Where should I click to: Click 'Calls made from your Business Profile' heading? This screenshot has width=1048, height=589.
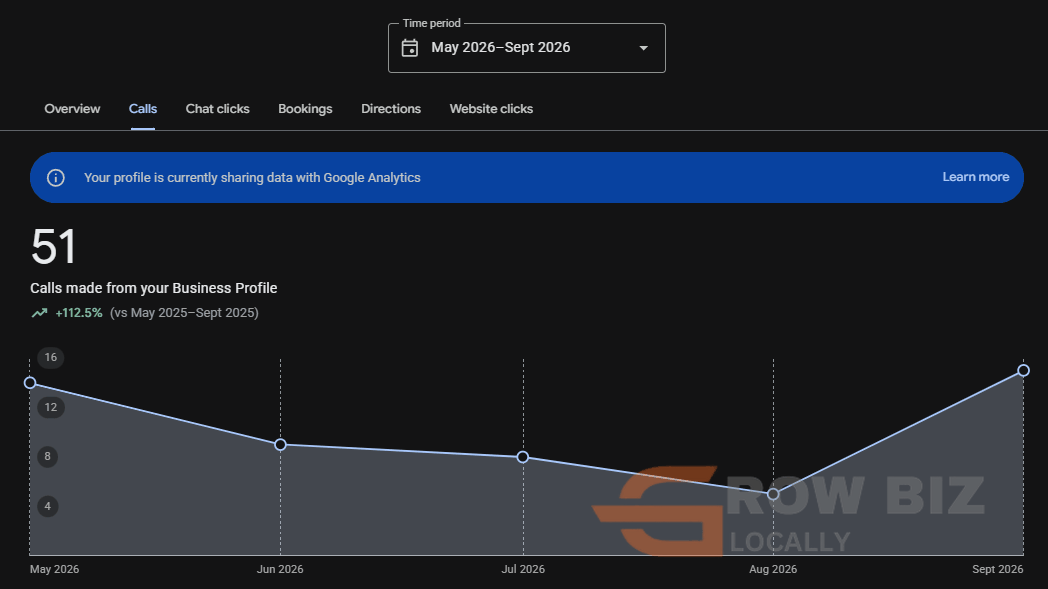tap(154, 288)
